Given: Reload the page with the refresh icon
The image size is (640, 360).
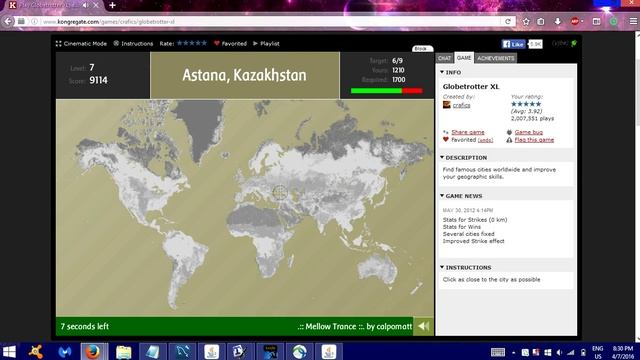Looking at the screenshot, I should tap(508, 22).
